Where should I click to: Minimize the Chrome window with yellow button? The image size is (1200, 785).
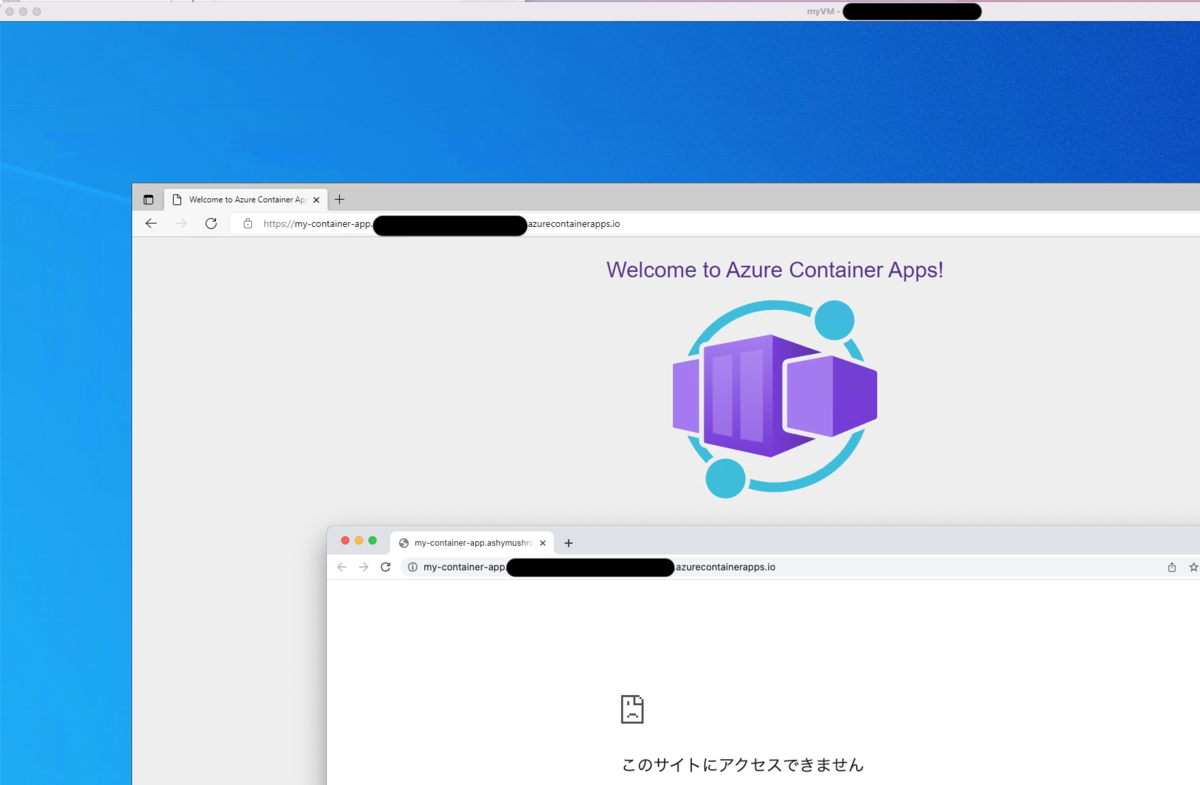tap(359, 541)
